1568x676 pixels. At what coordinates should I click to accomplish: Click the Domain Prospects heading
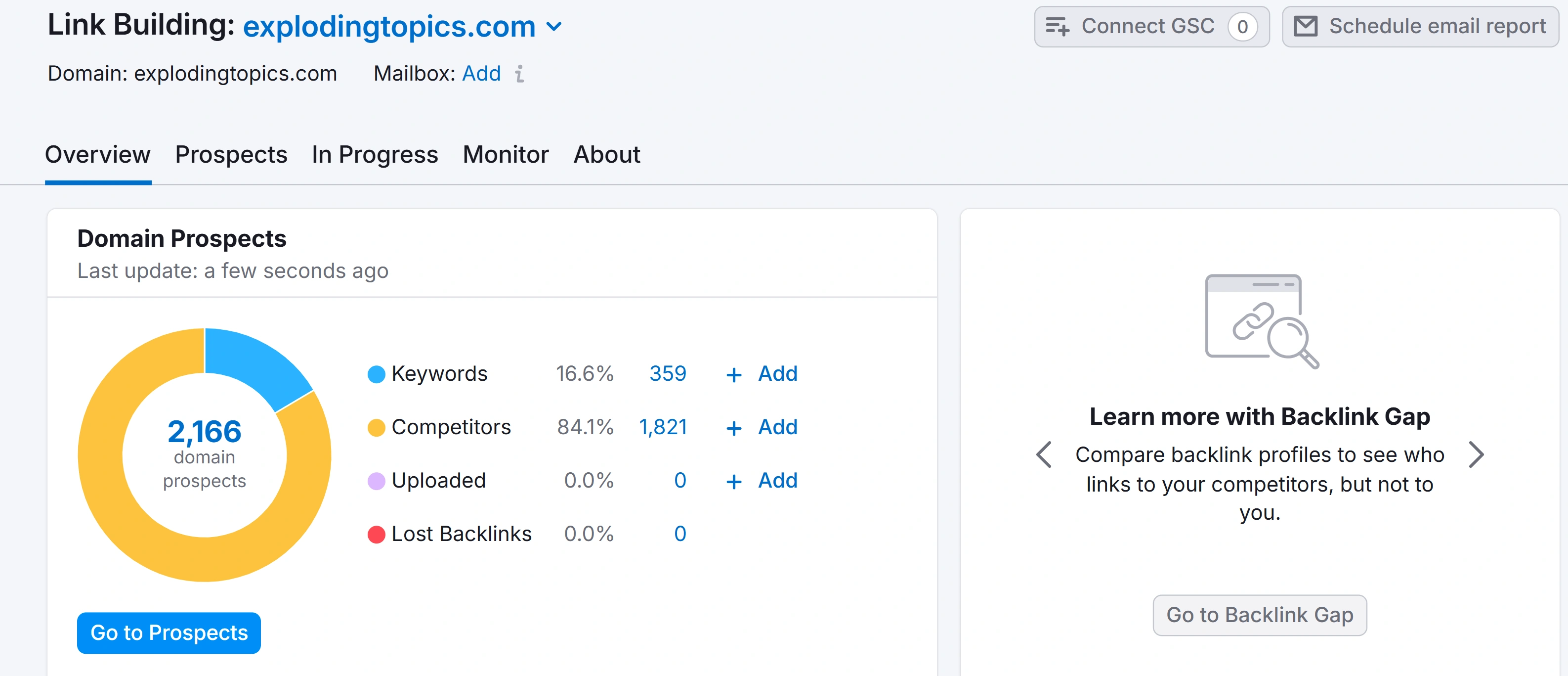(181, 238)
